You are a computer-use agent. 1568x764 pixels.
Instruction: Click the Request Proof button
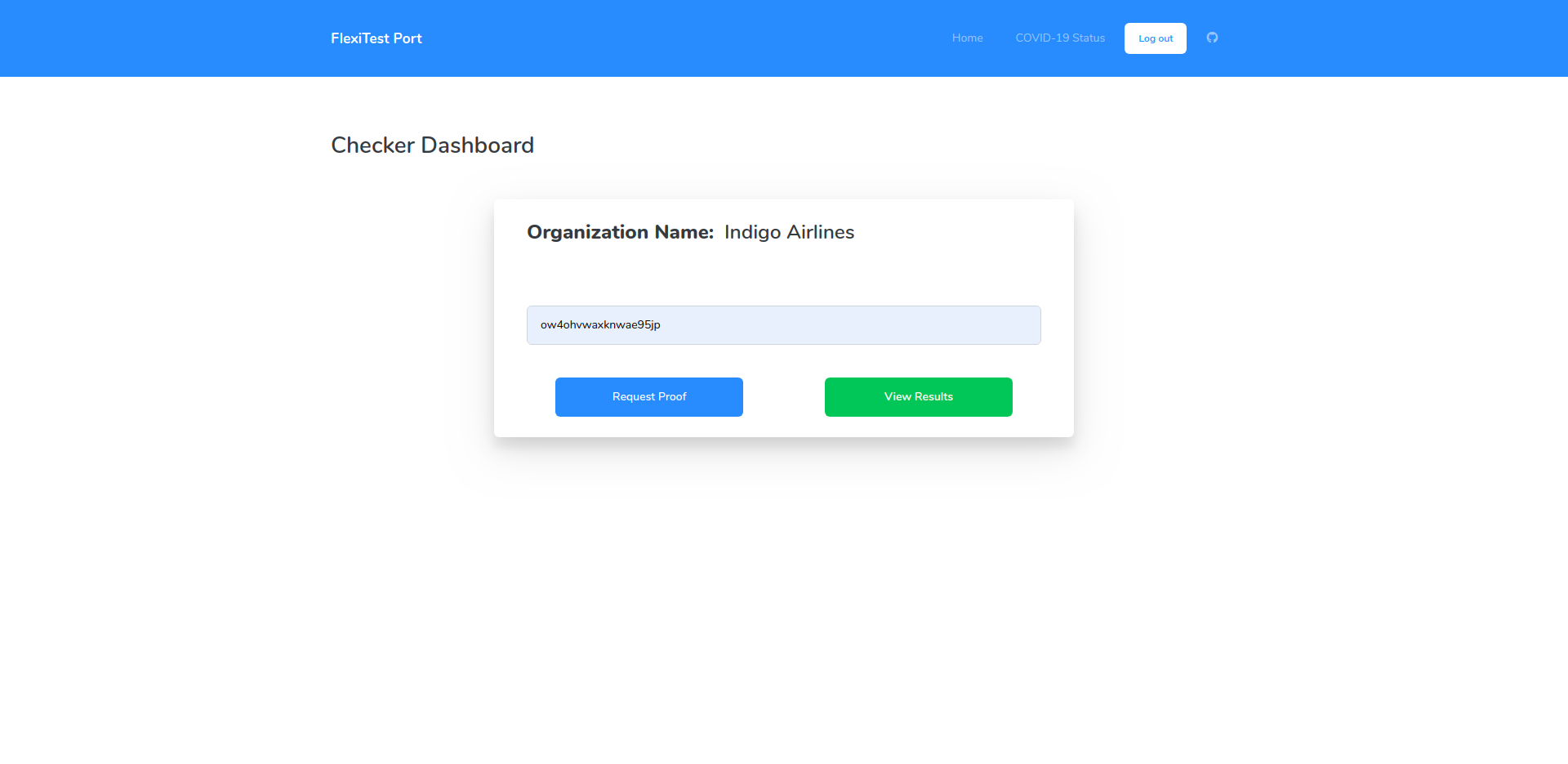pyautogui.click(x=649, y=397)
